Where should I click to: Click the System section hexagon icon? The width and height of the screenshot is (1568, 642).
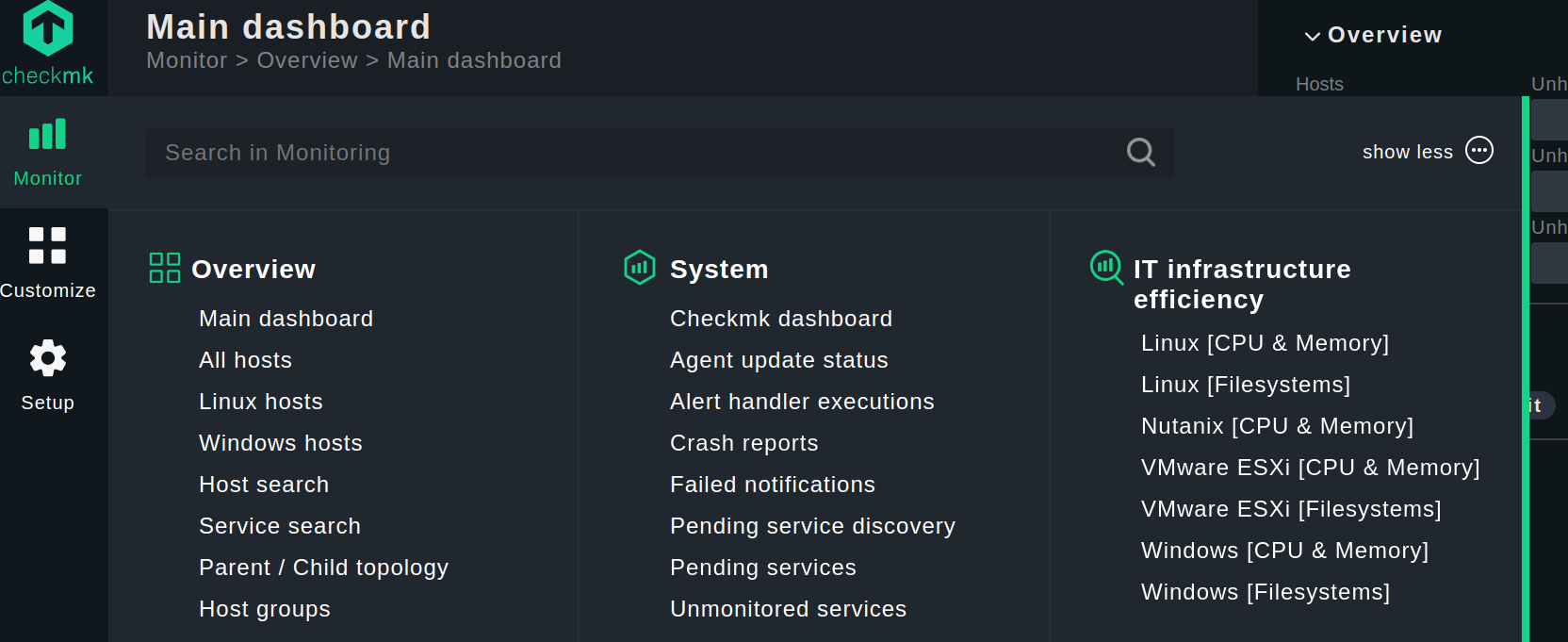point(640,268)
